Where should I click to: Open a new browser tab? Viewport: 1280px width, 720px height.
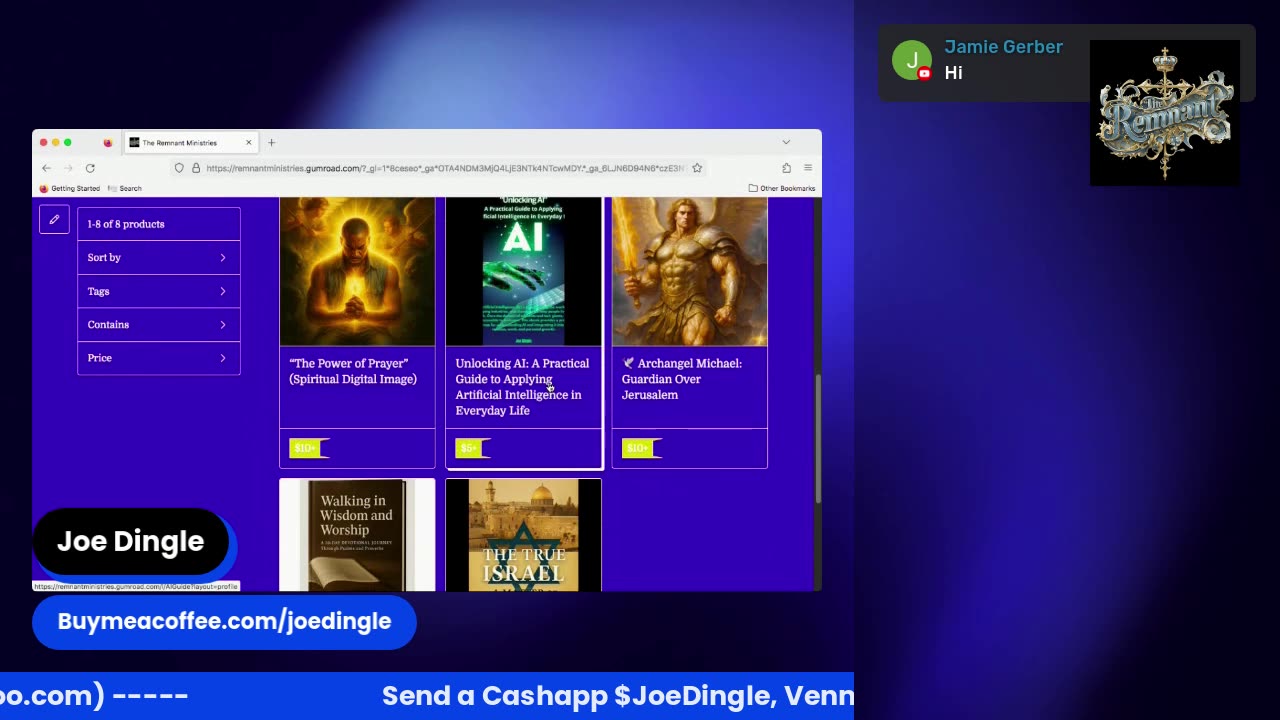point(271,143)
